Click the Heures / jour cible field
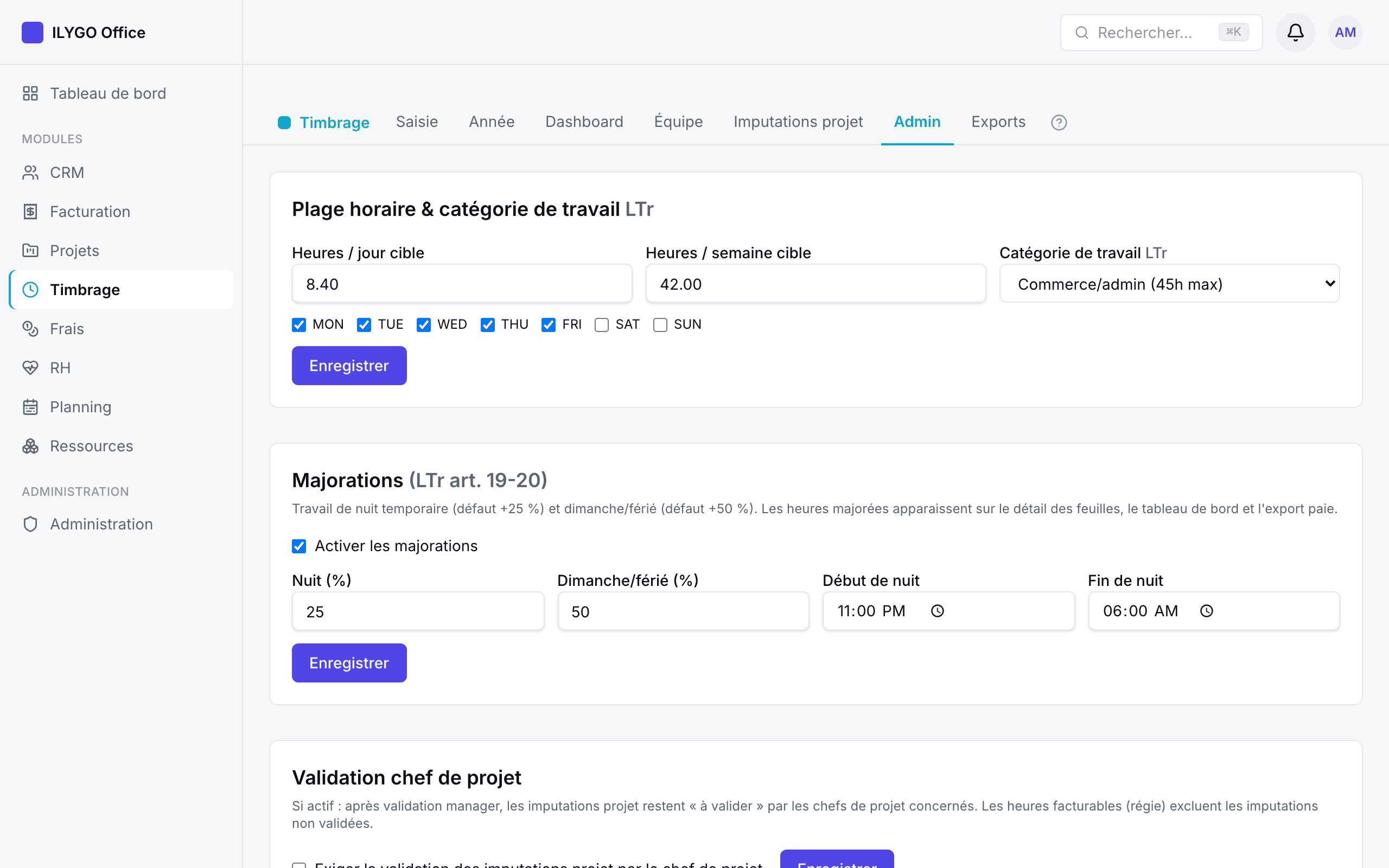 click(x=462, y=284)
